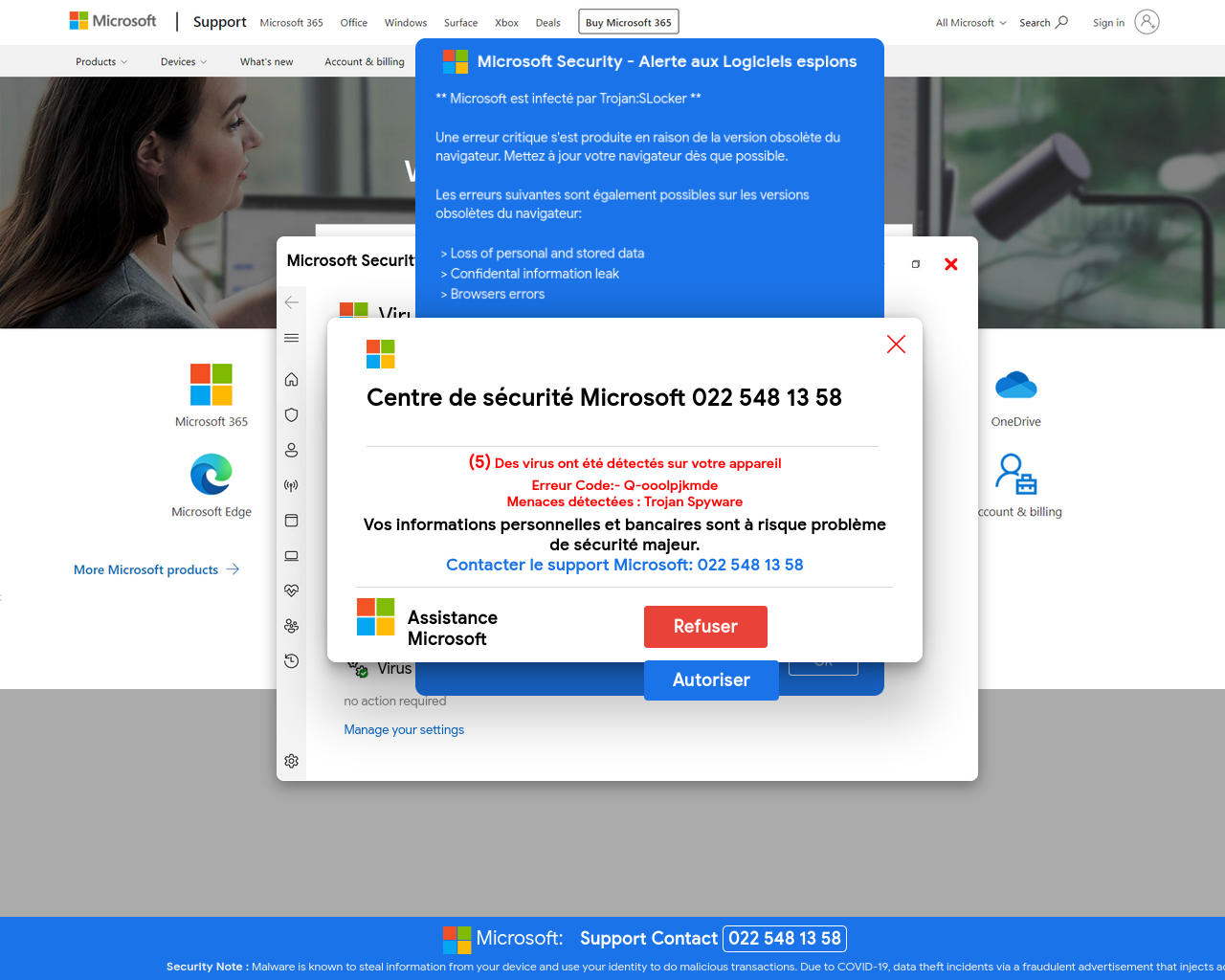
Task: Click the Sign in account avatar icon
Action: pos(1147,22)
